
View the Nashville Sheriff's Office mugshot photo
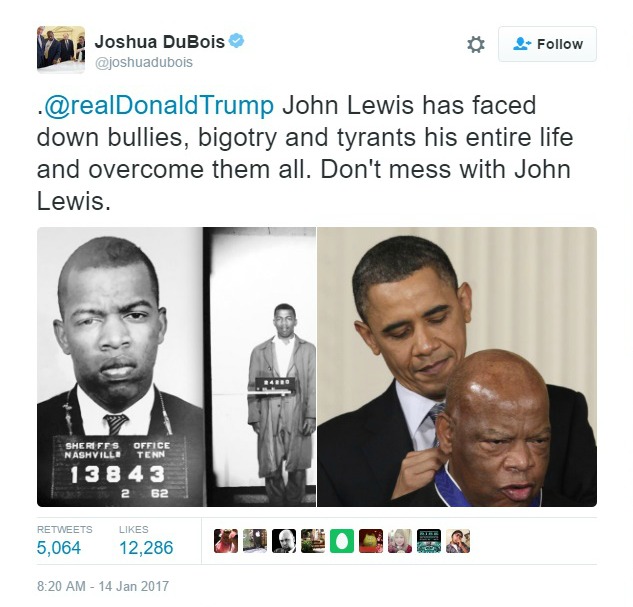(120, 366)
